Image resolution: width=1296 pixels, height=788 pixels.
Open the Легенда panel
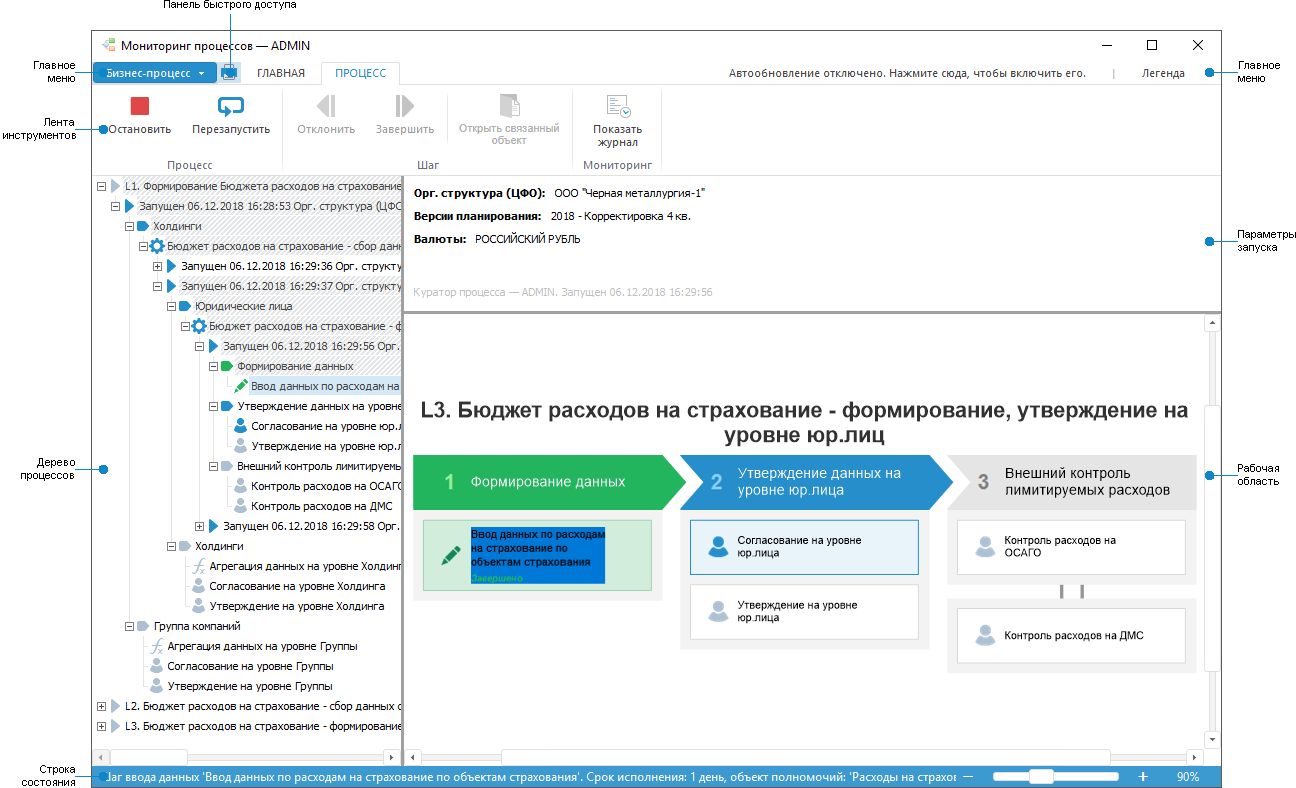click(1160, 72)
